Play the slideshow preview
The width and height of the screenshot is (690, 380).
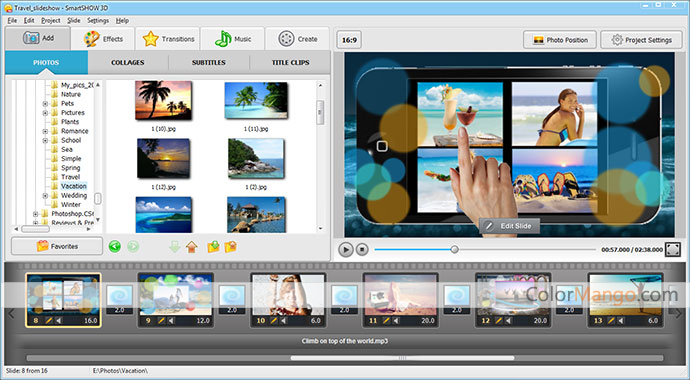[x=345, y=249]
